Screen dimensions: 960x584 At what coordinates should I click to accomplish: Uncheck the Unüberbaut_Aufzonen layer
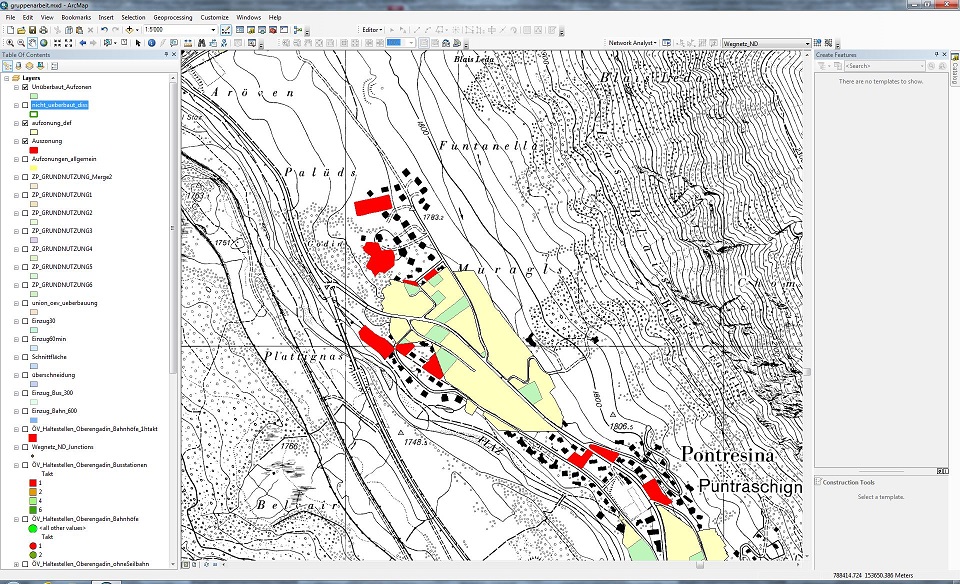coord(25,87)
